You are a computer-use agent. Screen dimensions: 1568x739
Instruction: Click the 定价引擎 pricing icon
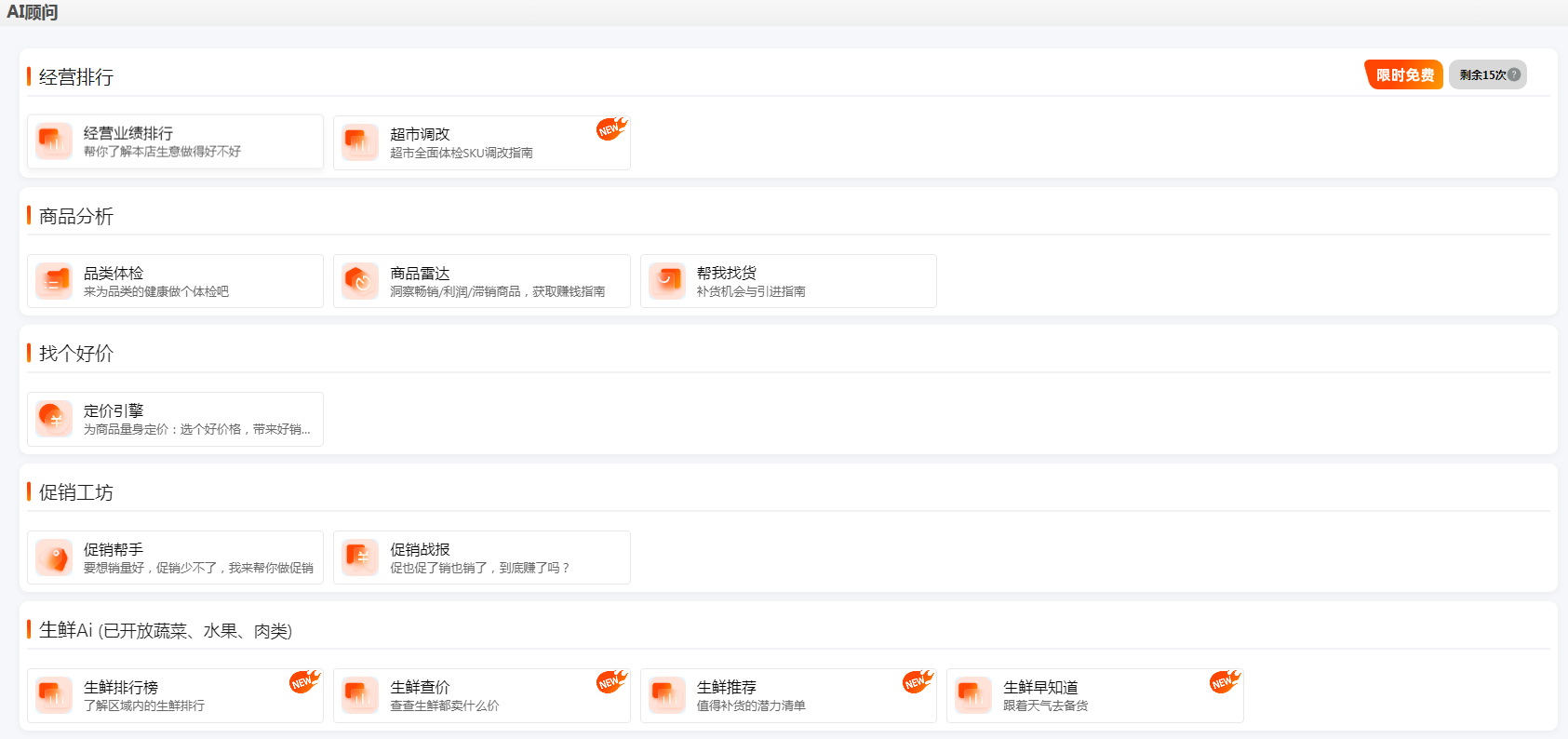pyautogui.click(x=54, y=419)
